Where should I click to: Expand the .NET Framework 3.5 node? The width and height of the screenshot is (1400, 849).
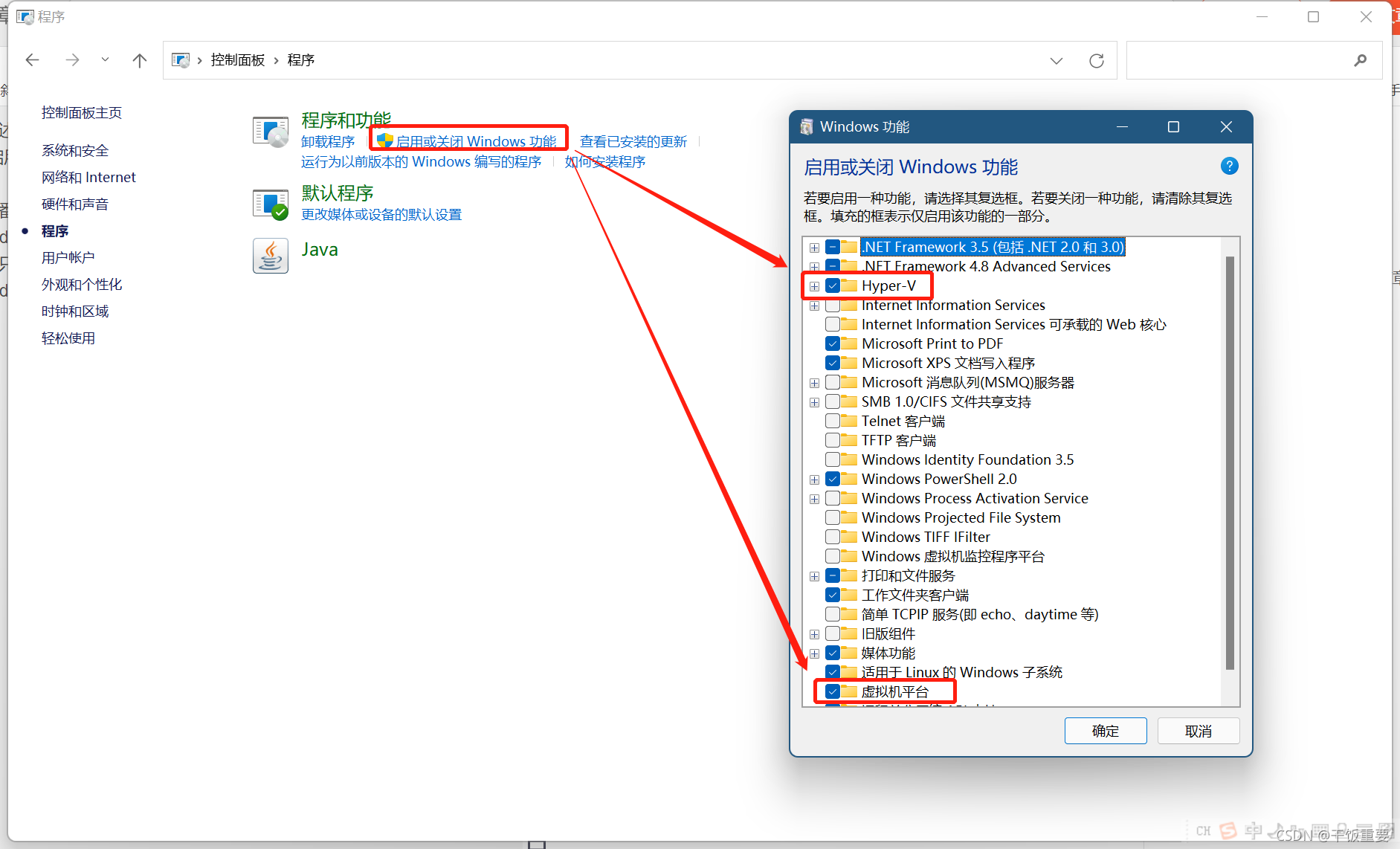814,248
